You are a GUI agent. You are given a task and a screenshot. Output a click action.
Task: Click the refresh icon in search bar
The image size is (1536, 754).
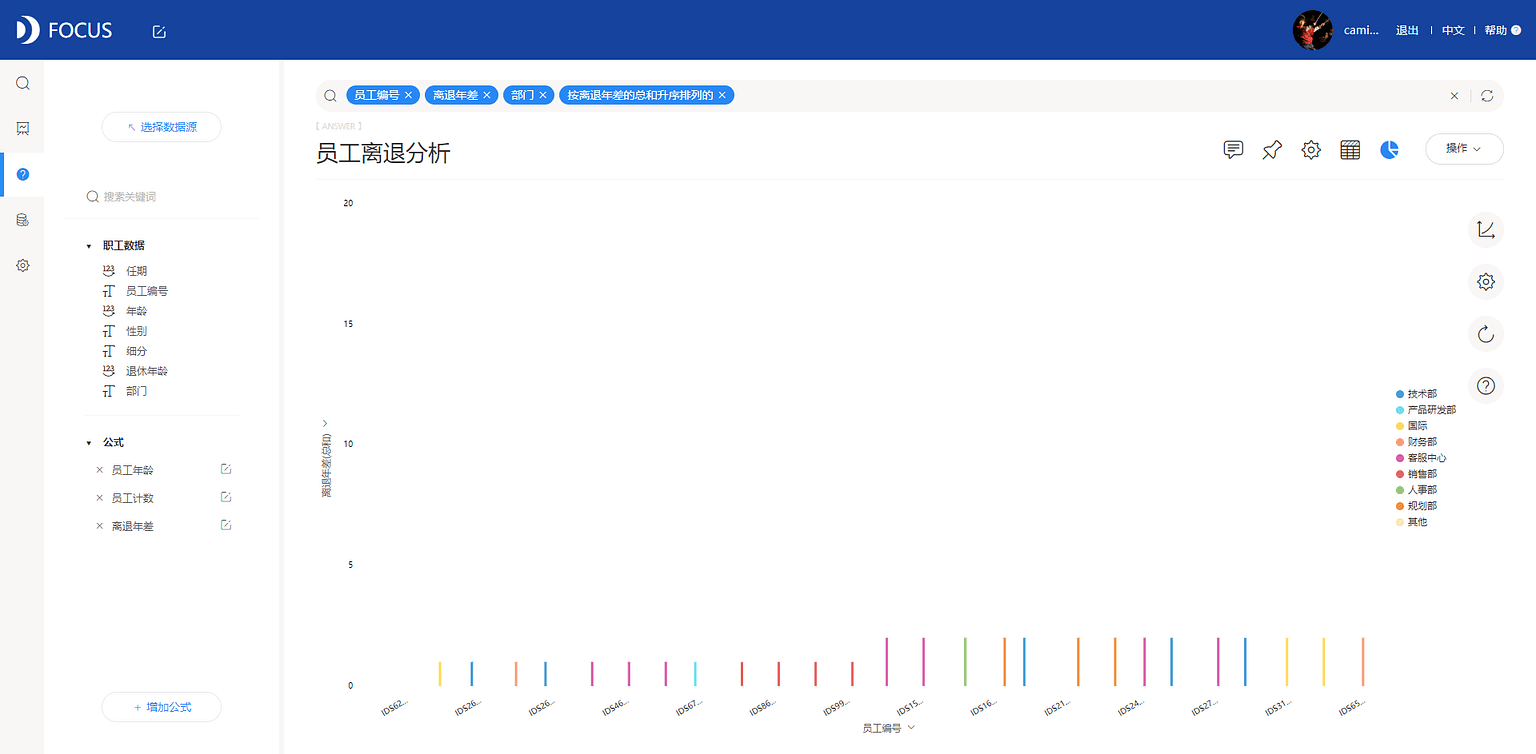coord(1487,96)
